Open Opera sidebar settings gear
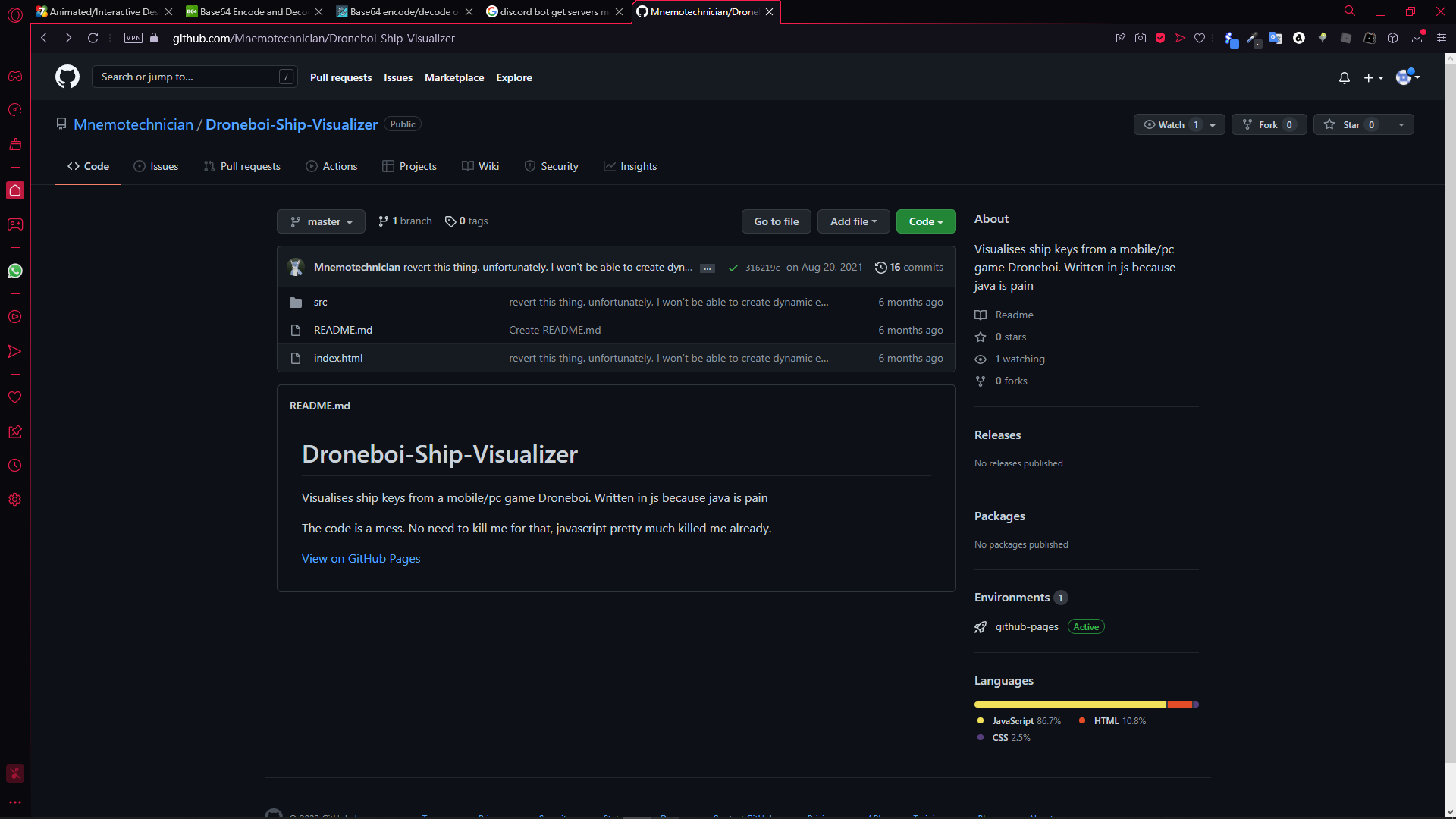1456x819 pixels. 14,500
